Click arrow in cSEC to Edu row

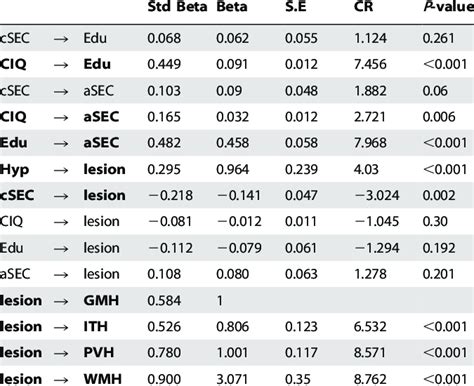pos(61,39)
